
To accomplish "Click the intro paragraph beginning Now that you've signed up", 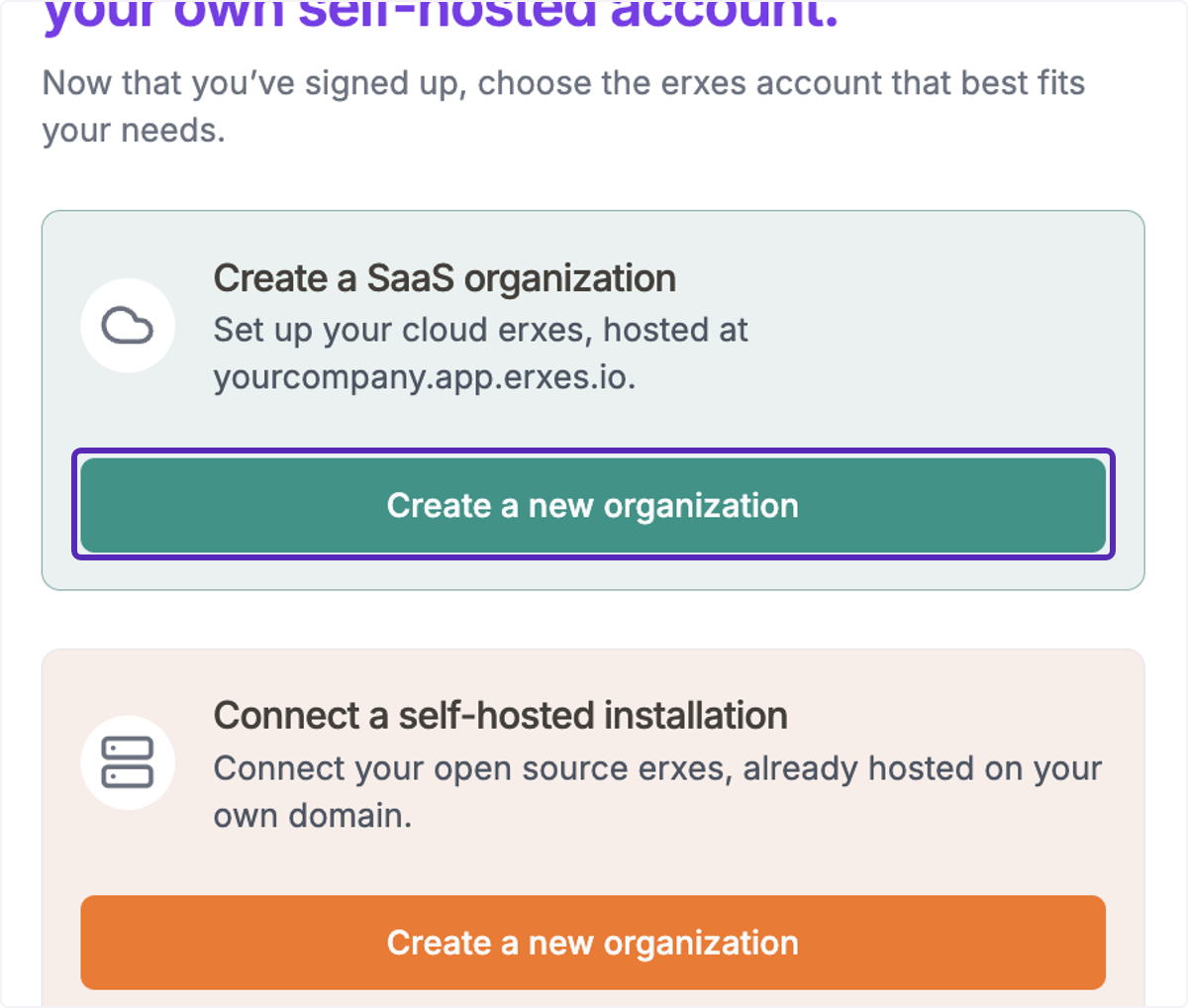I will [563, 106].
